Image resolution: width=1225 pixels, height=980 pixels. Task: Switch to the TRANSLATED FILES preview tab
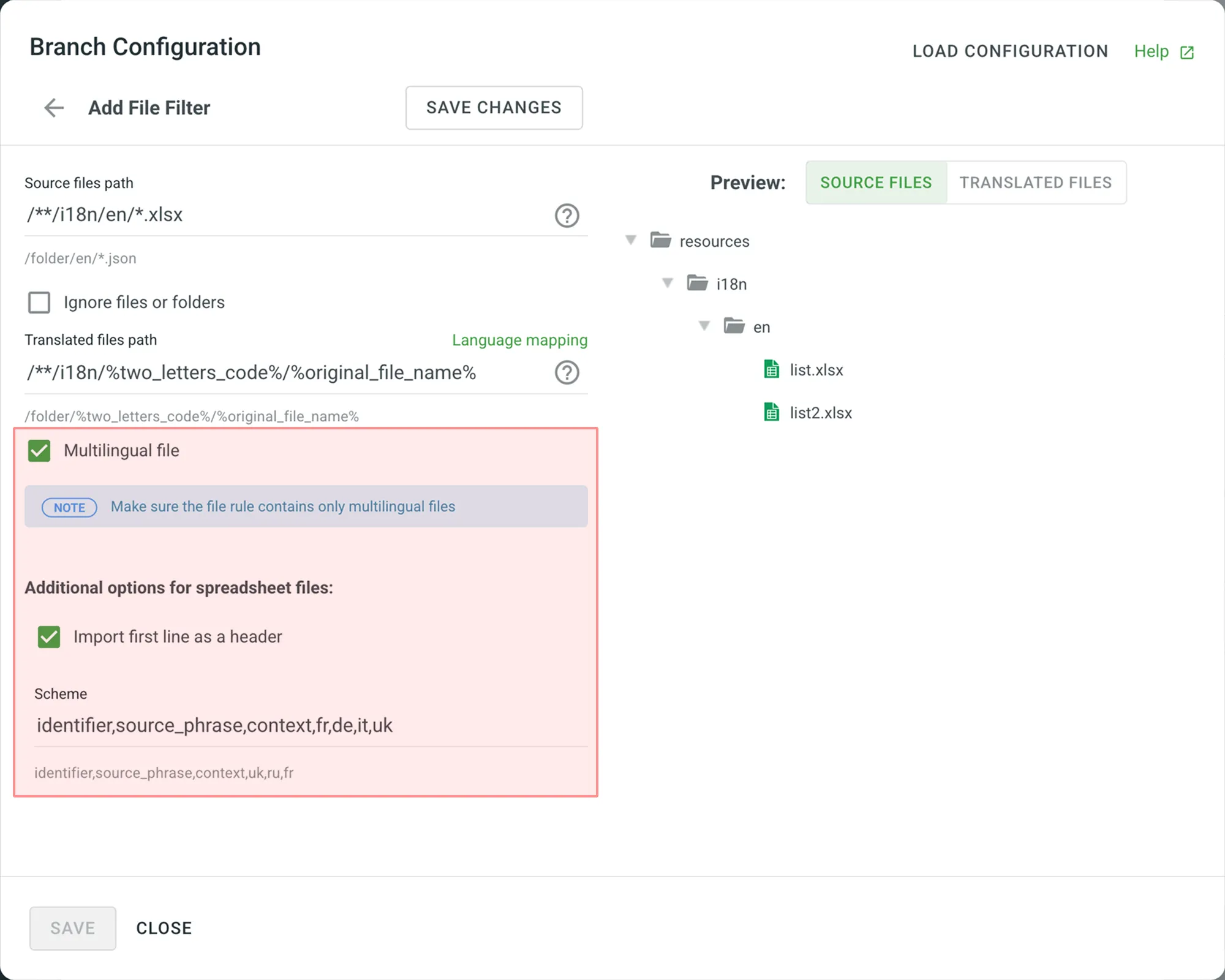tap(1036, 182)
